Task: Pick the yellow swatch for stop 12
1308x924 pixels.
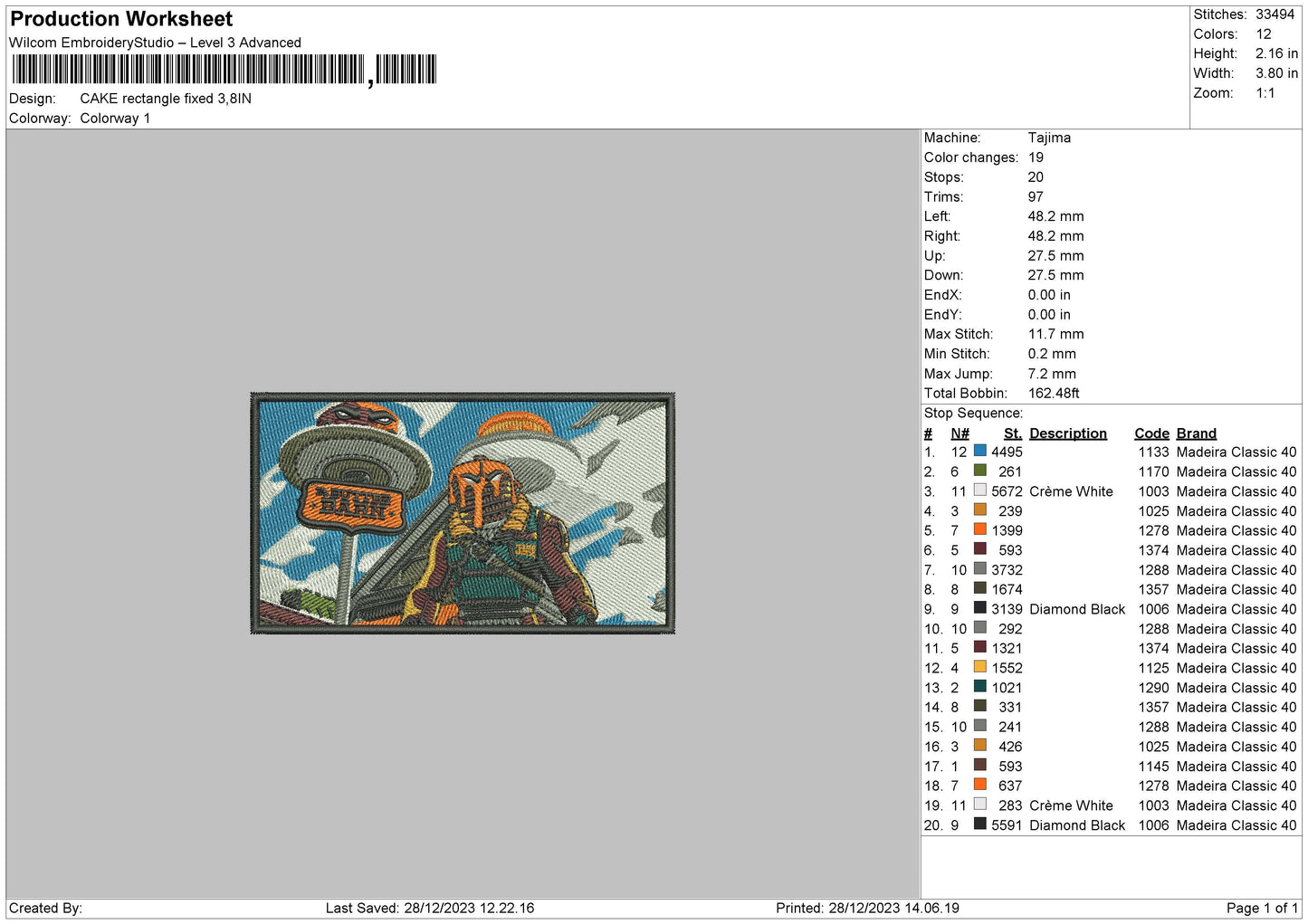Action: point(979,667)
